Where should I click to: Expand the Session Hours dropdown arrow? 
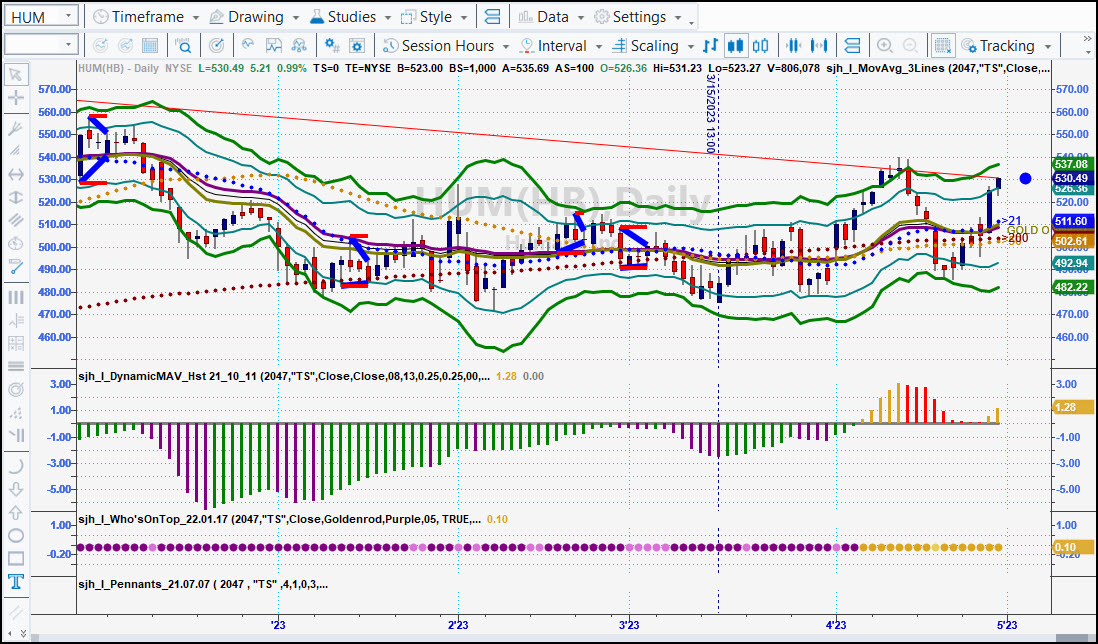coord(506,47)
